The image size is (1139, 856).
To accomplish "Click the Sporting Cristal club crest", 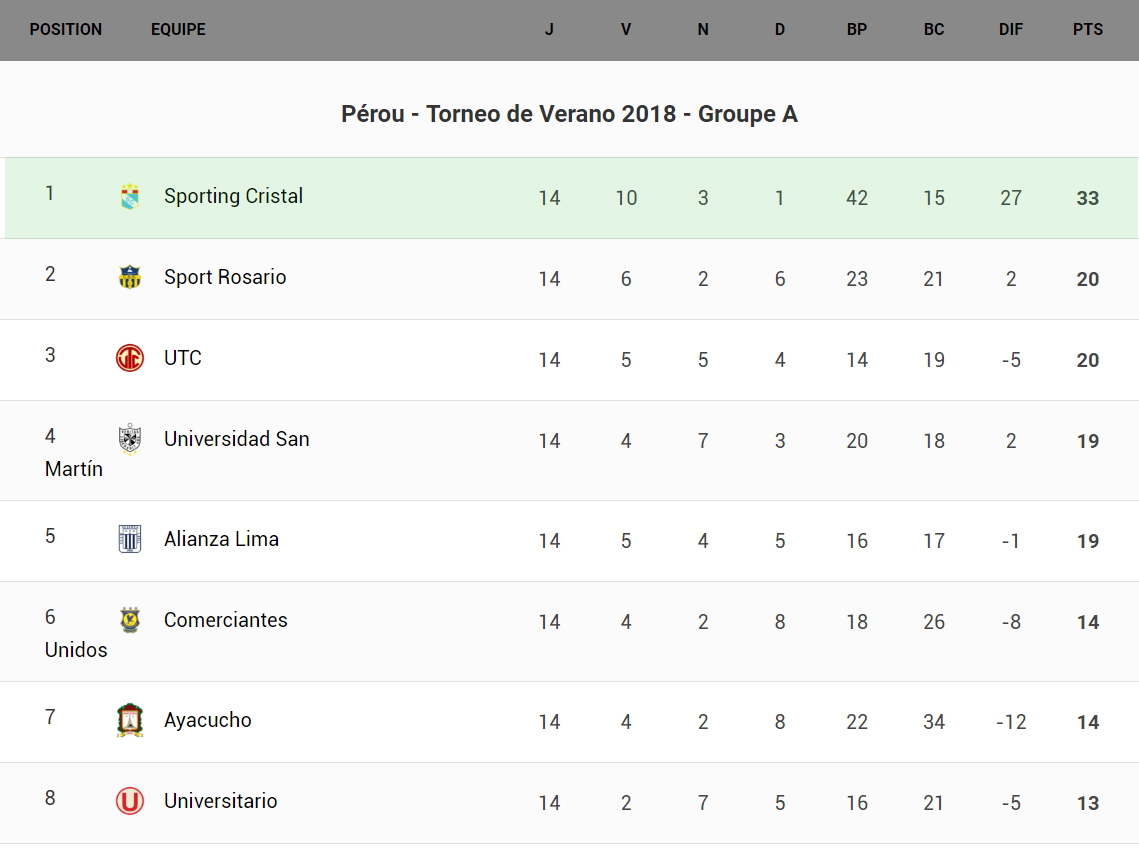I will point(130,196).
